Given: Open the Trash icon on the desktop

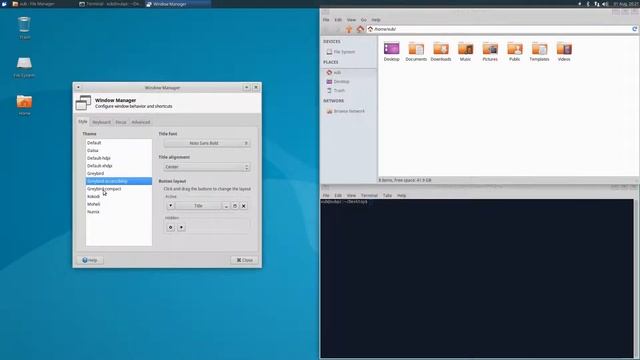Looking at the screenshot, I should [24, 28].
